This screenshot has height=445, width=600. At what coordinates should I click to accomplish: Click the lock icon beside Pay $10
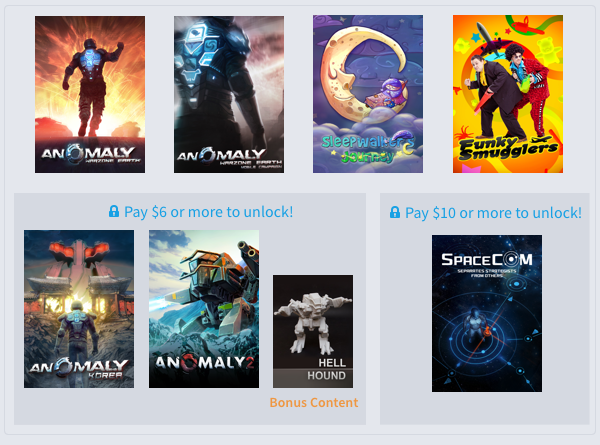click(x=395, y=212)
